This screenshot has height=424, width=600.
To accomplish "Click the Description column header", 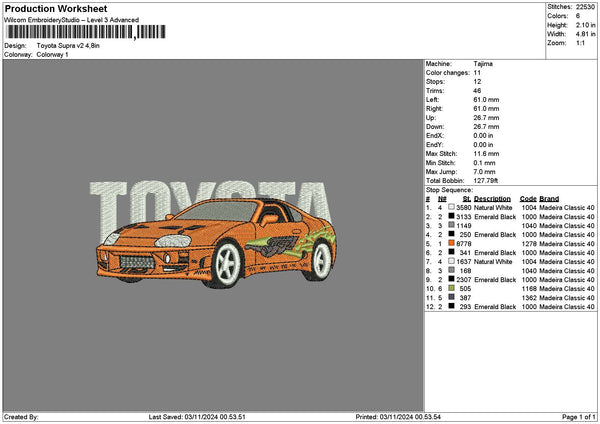I will pos(492,199).
